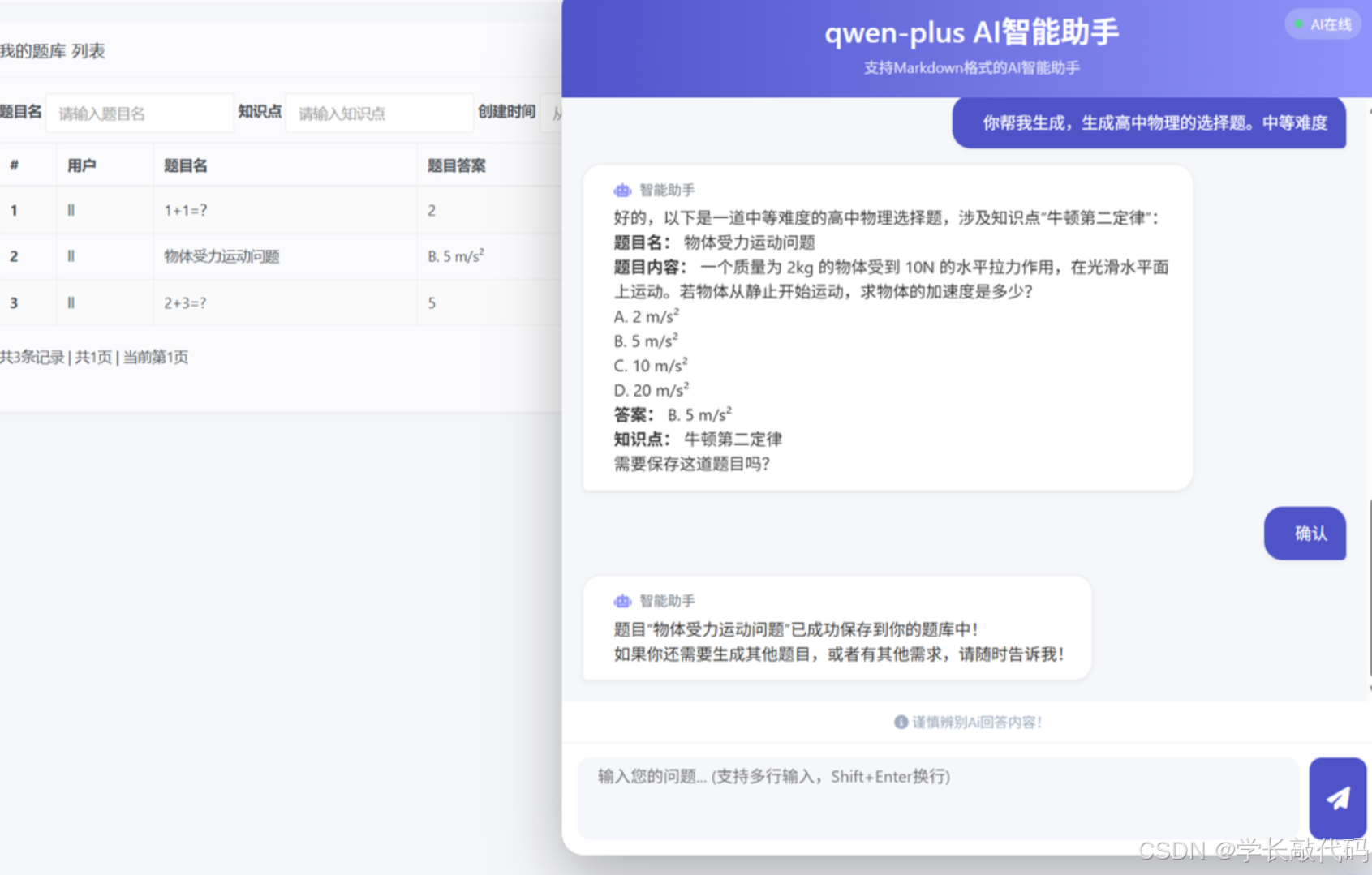1372x875 pixels.
Task: Click the 请输入知识点 search field
Action: coord(378,113)
